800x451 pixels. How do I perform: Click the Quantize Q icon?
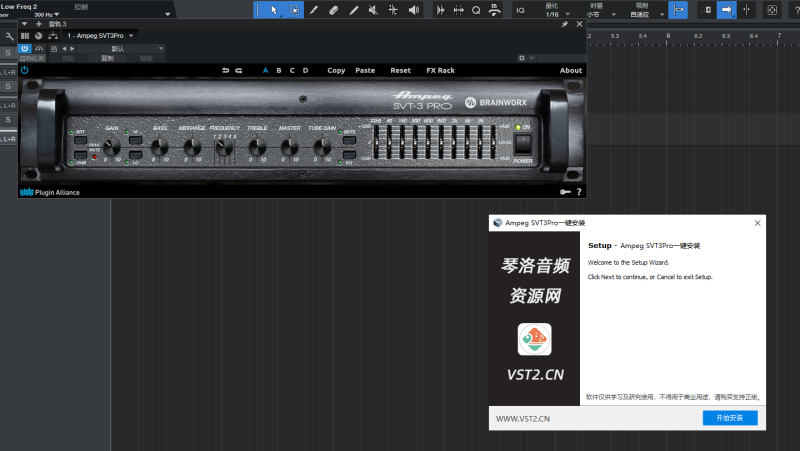point(476,10)
